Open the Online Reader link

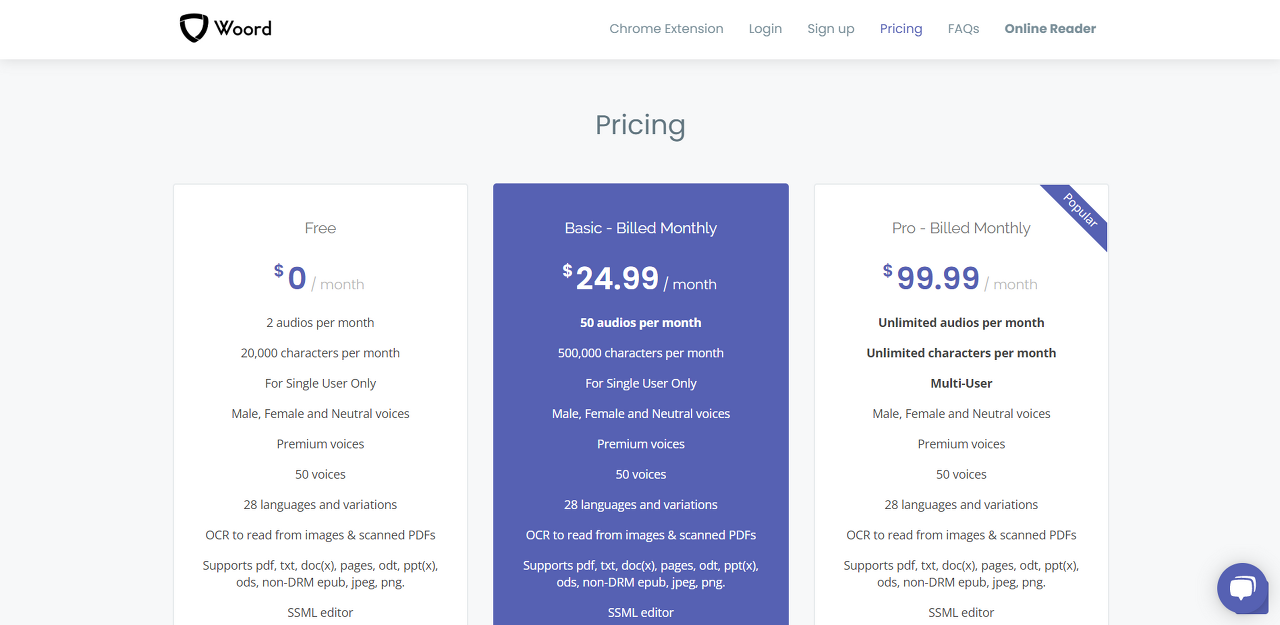pyautogui.click(x=1050, y=29)
